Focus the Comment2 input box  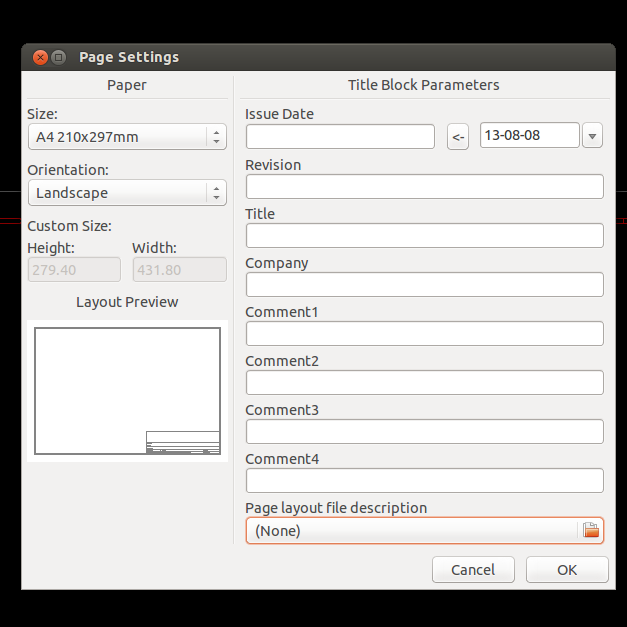(424, 383)
